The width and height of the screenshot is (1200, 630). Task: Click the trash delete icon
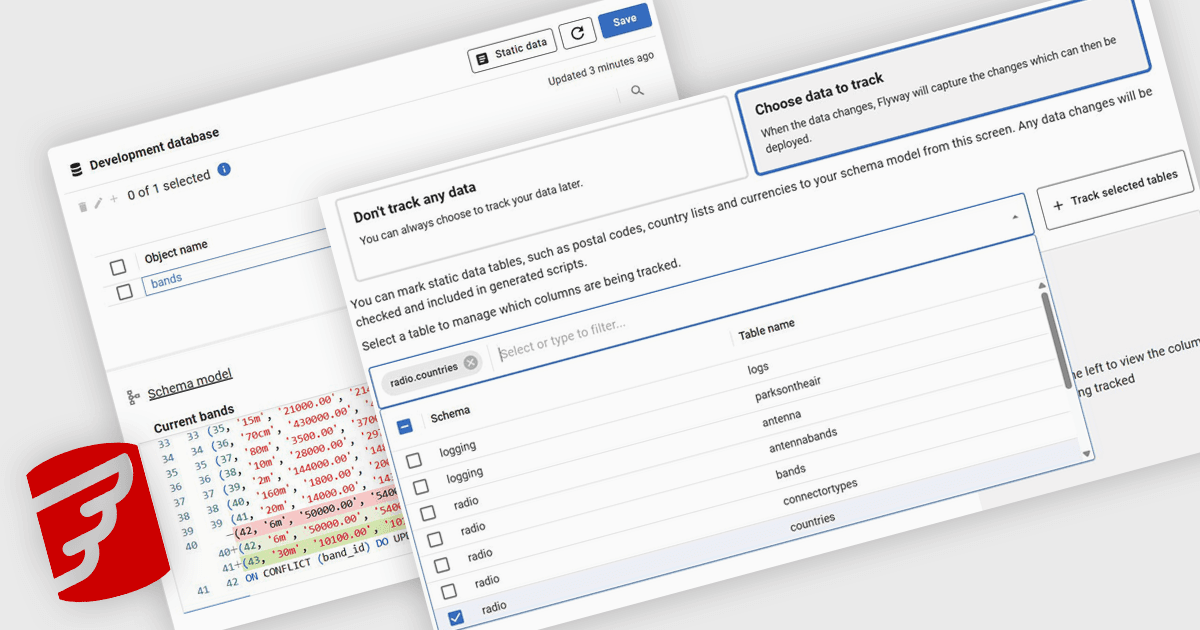tap(83, 207)
